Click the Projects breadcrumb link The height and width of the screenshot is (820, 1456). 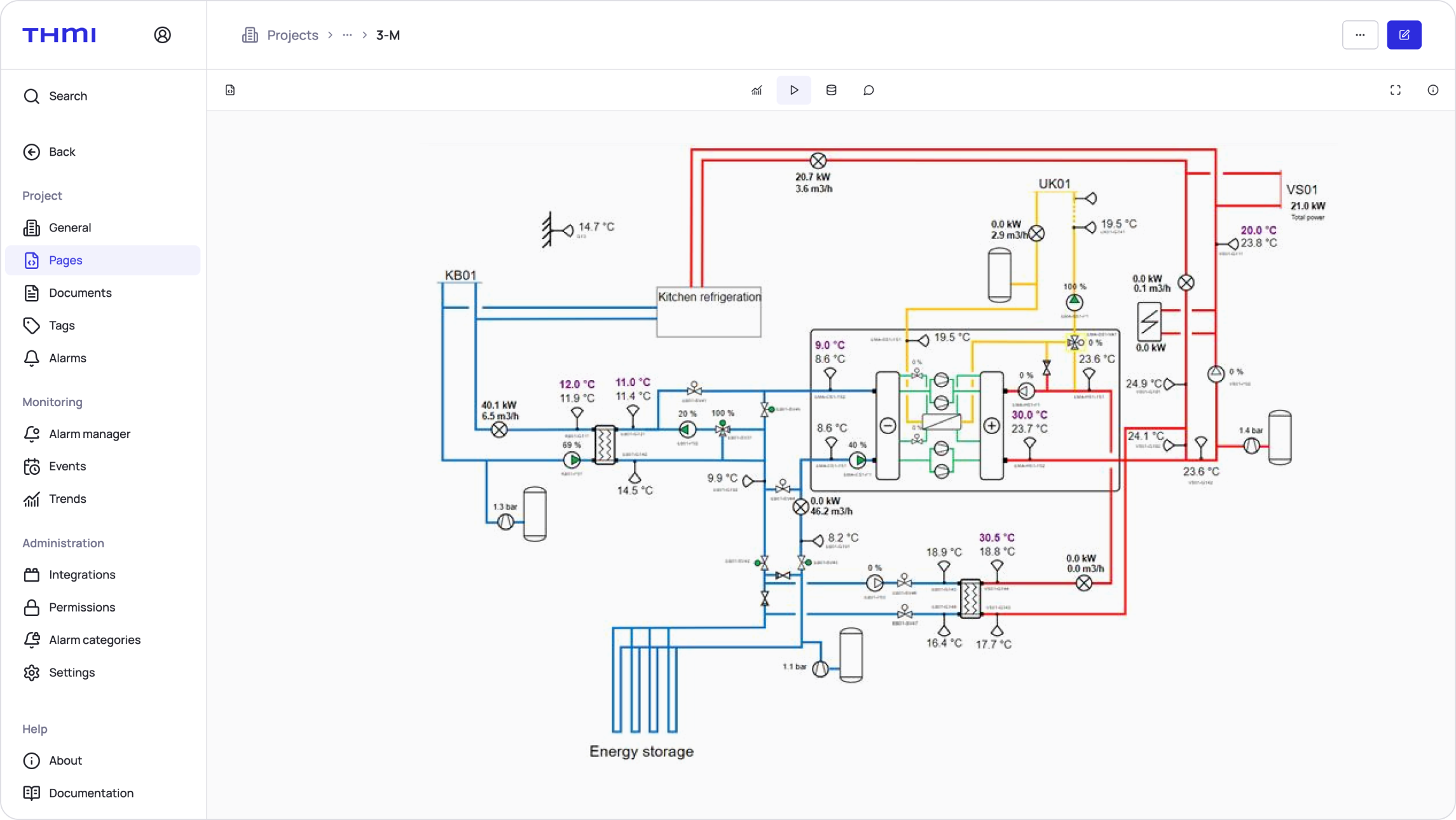[x=292, y=35]
